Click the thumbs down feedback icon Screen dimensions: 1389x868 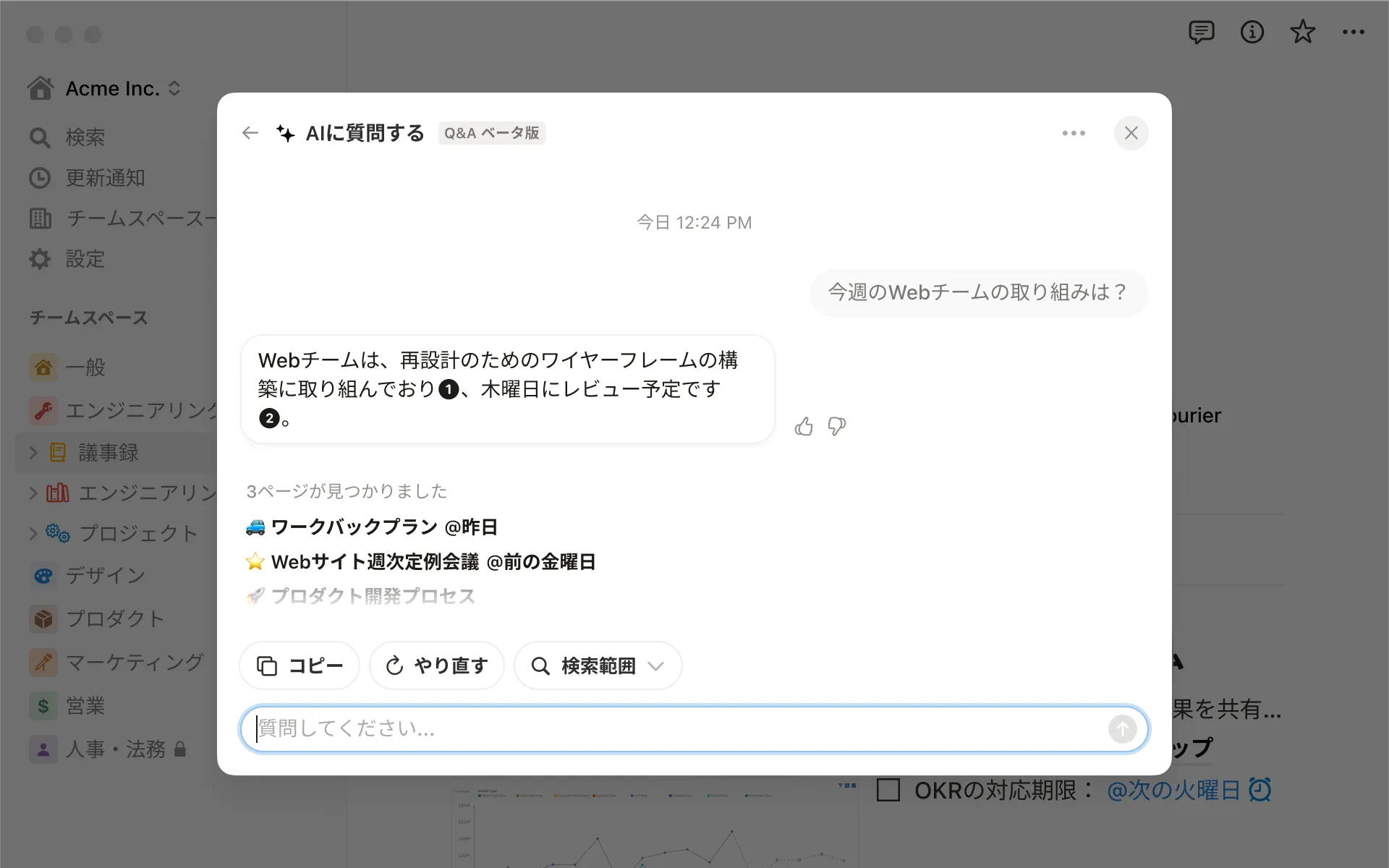click(837, 427)
